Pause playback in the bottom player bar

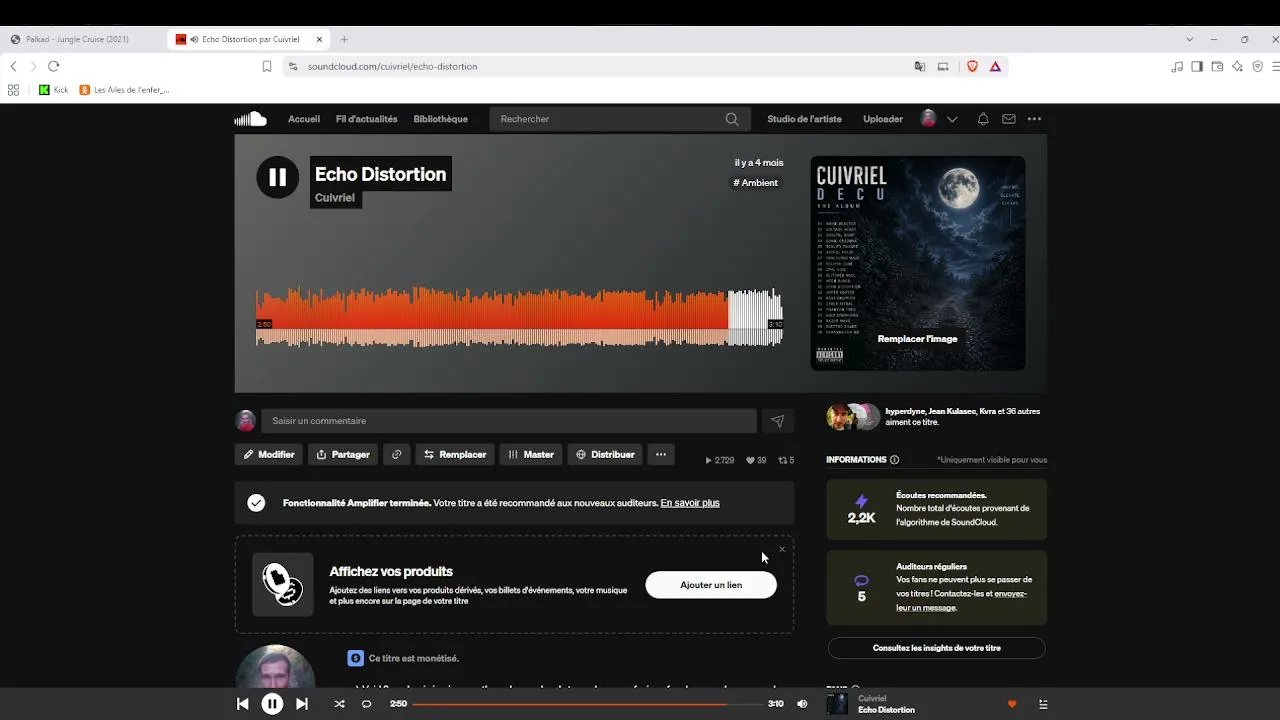tap(272, 704)
